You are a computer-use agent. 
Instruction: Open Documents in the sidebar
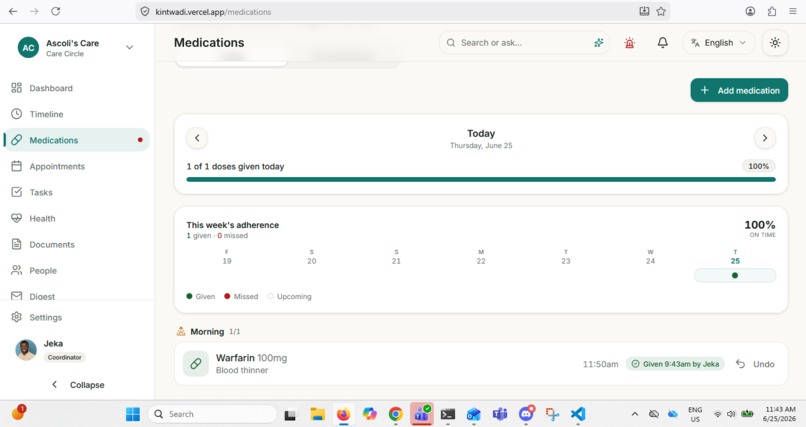coord(76,245)
